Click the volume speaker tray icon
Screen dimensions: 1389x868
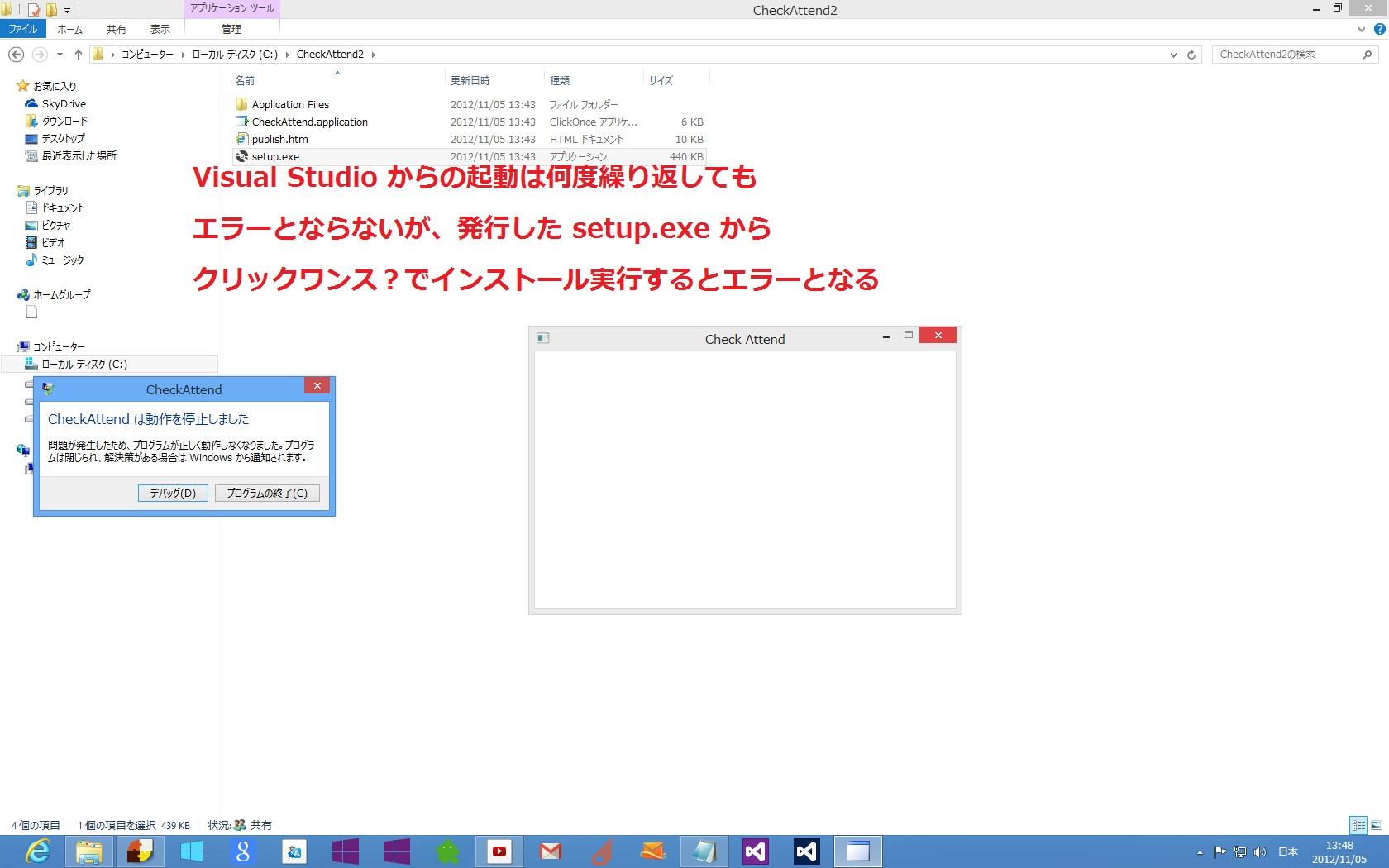point(1259,851)
